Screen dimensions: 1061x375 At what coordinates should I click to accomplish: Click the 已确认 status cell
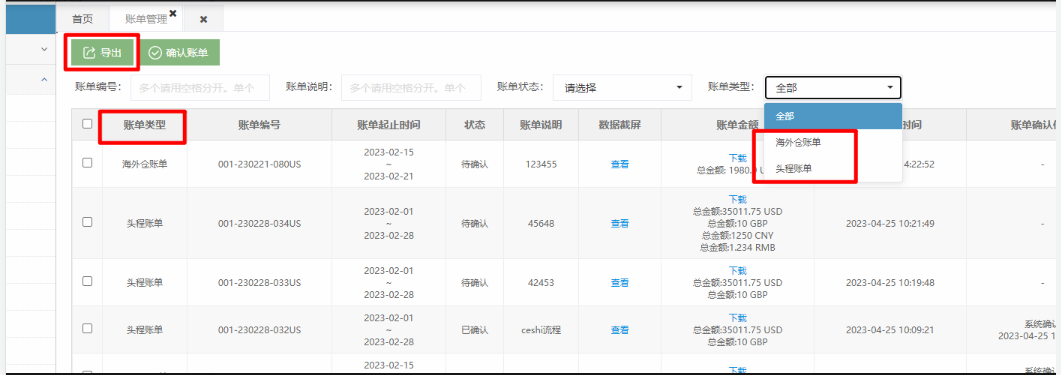[x=474, y=330]
